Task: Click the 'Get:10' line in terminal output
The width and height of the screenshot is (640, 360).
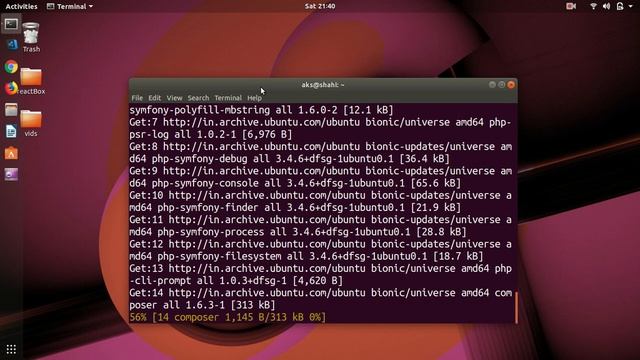Action: [320, 195]
